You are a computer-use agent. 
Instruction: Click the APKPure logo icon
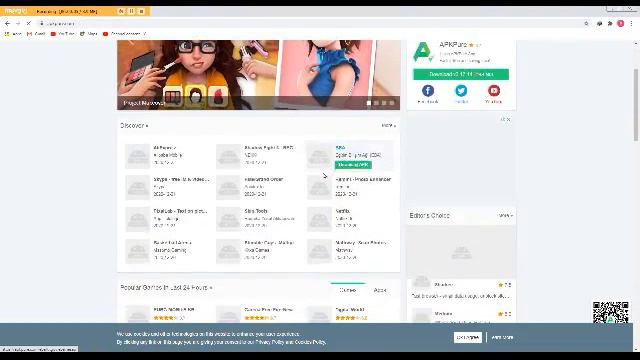click(x=423, y=52)
